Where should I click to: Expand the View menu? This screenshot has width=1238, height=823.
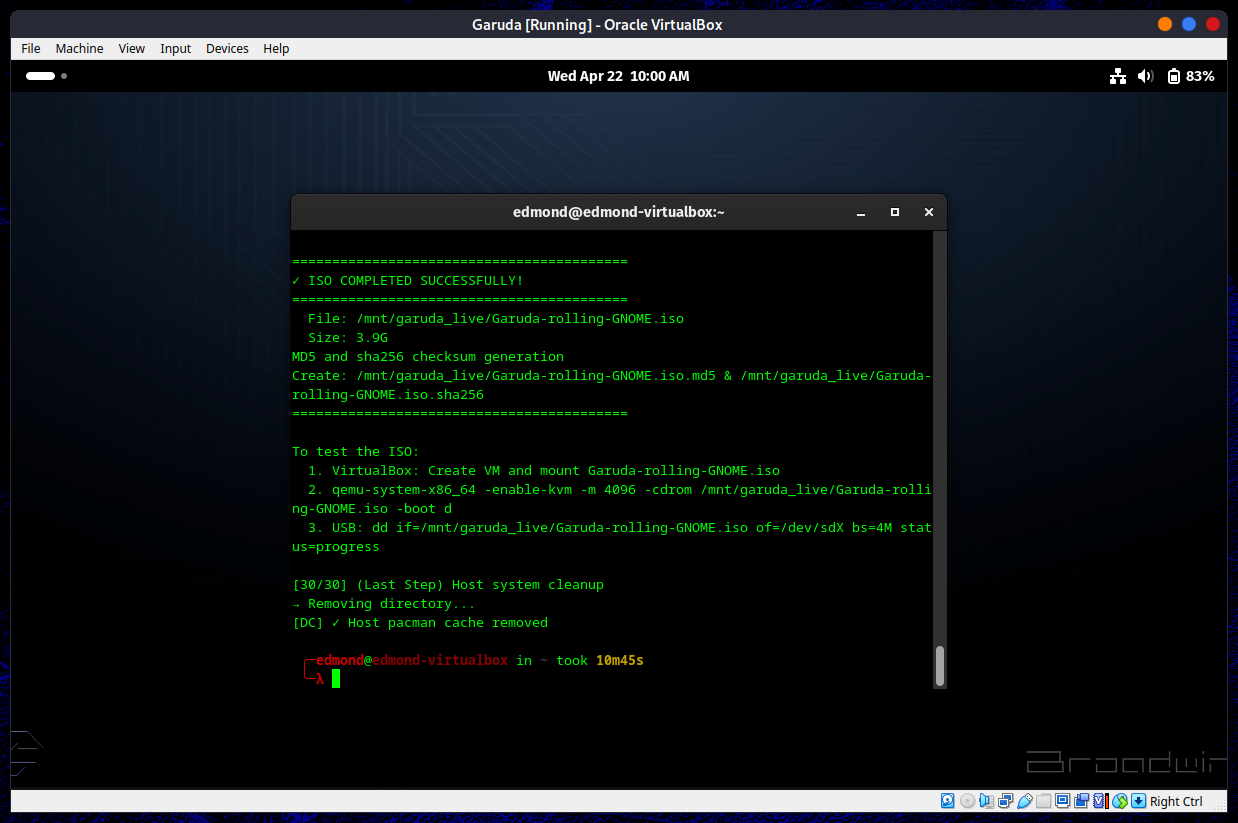(131, 48)
